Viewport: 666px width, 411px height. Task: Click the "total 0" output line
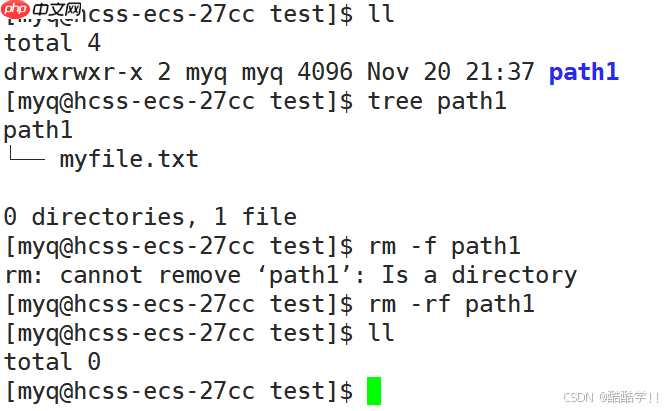(x=52, y=362)
